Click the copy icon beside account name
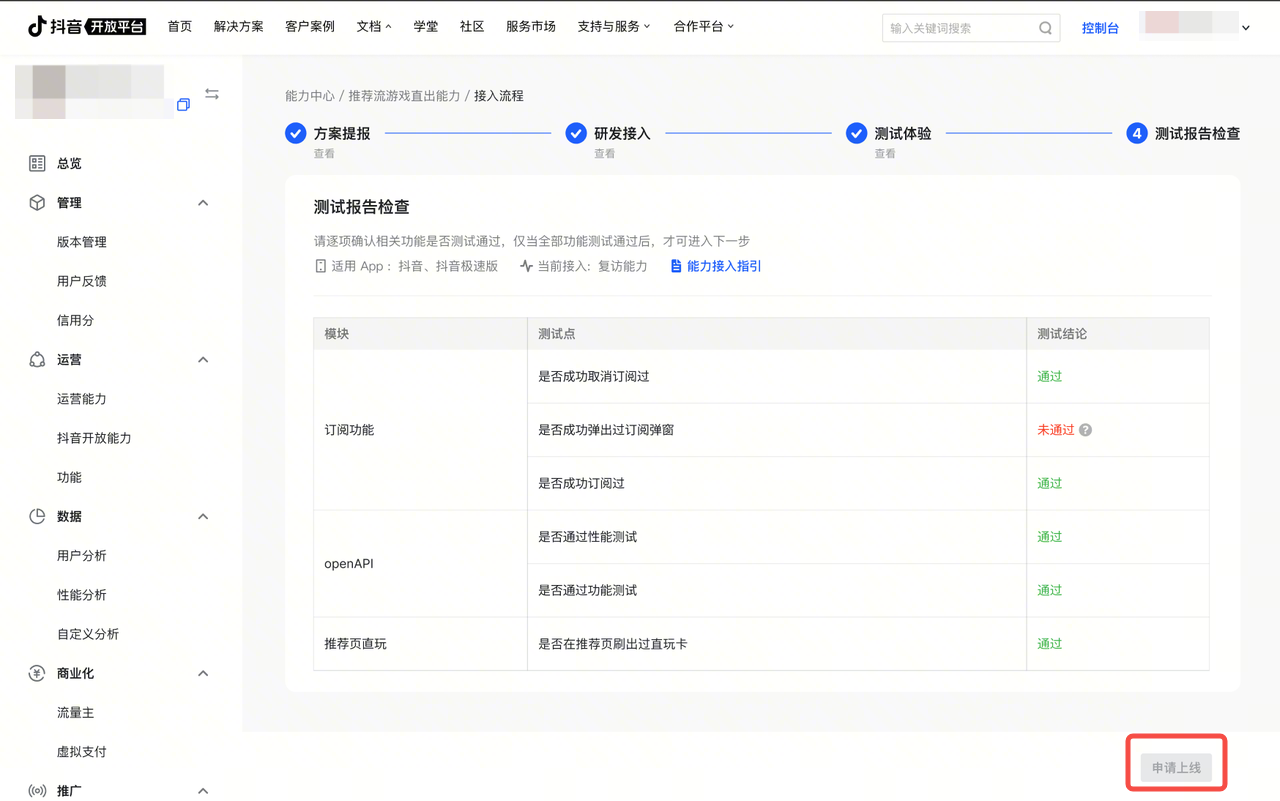The image size is (1280, 801). tap(183, 105)
